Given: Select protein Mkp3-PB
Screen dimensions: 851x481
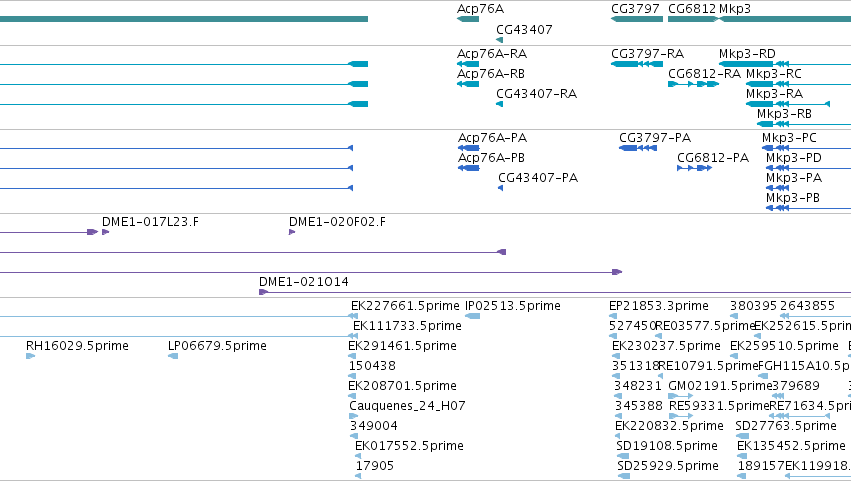Looking at the screenshot, I should [792, 198].
